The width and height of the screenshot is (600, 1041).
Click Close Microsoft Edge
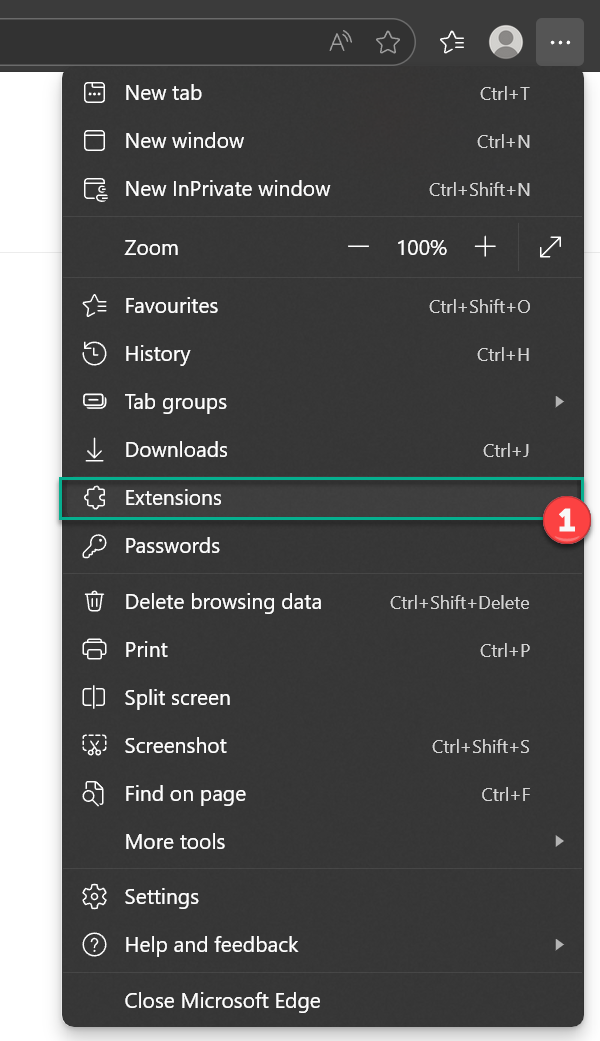[x=221, y=1000]
